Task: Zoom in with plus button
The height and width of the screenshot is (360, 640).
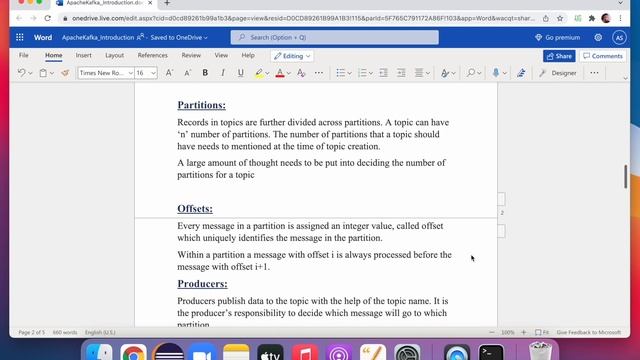Action: point(524,332)
